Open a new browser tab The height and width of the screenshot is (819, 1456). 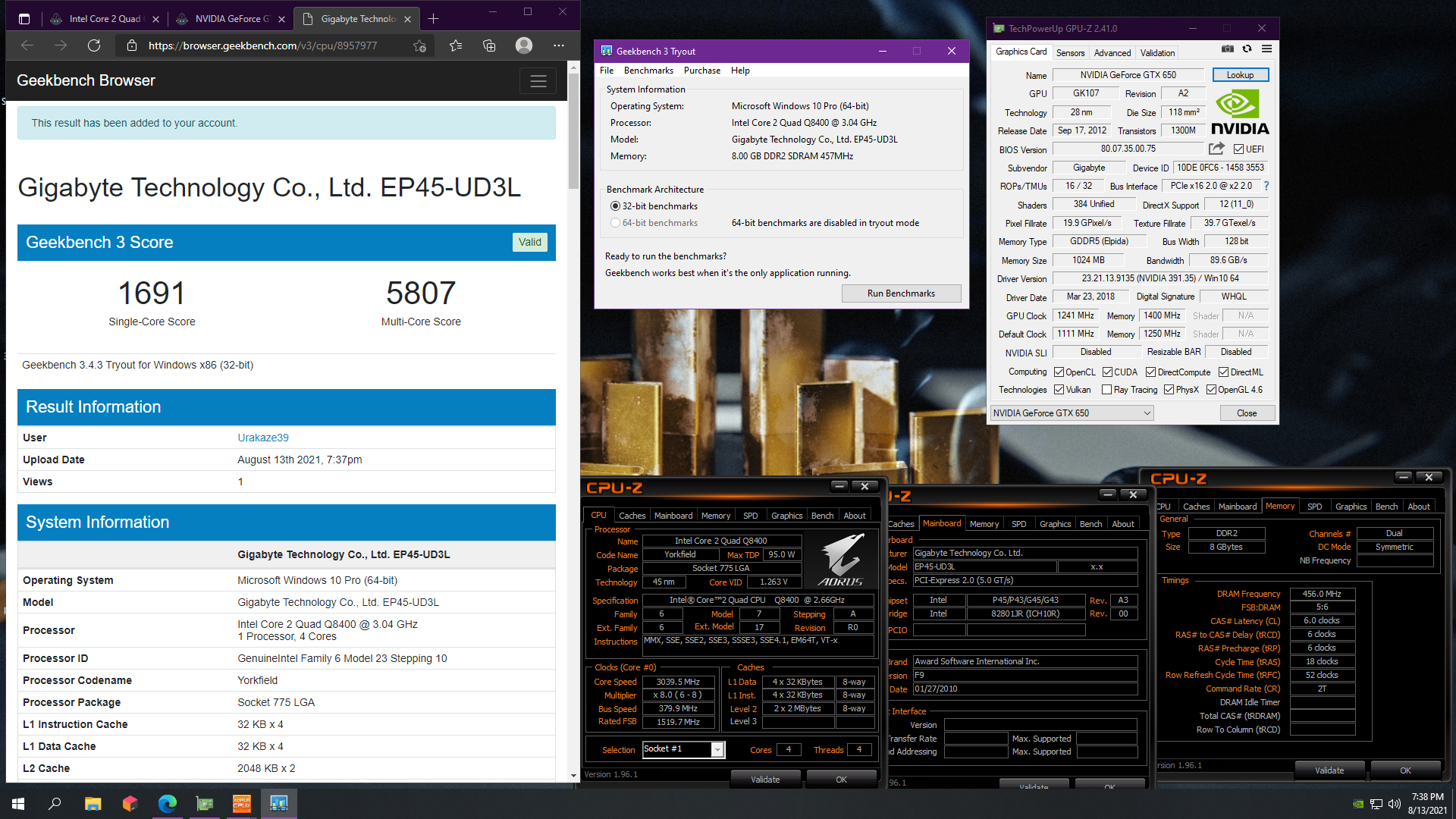point(434,19)
